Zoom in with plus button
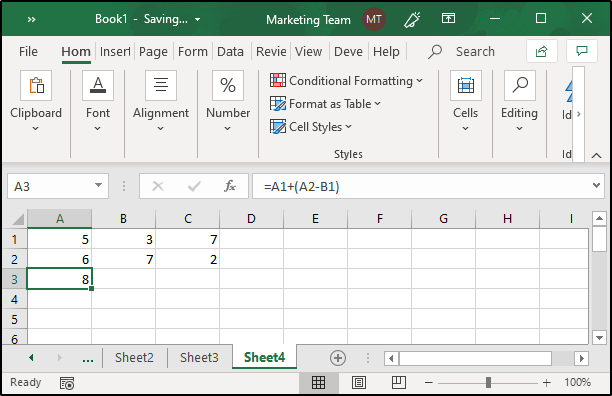The height and width of the screenshot is (396, 612). (546, 383)
